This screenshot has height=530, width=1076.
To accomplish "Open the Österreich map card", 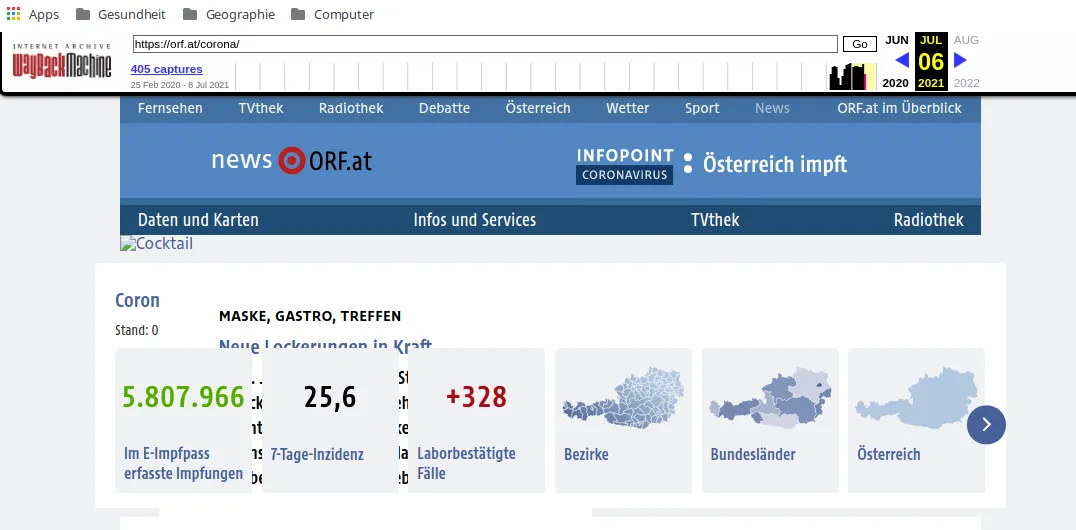I will click(916, 420).
